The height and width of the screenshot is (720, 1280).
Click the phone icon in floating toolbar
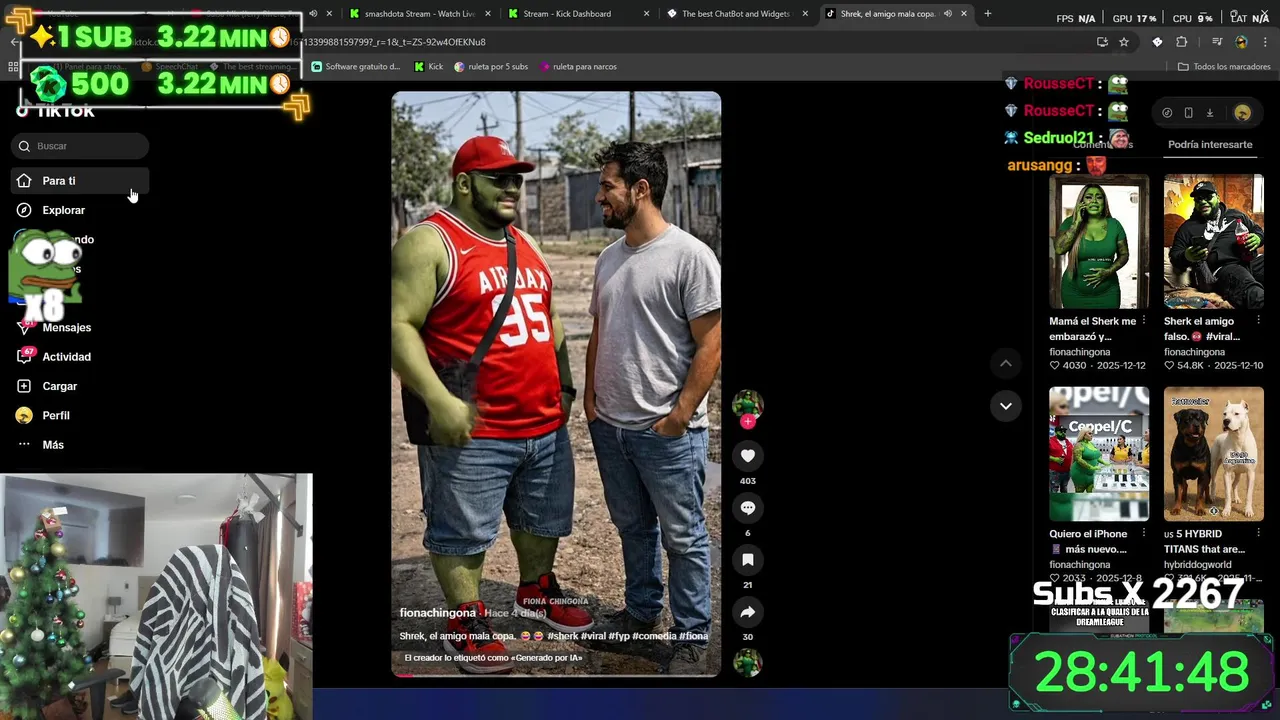pos(1188,113)
